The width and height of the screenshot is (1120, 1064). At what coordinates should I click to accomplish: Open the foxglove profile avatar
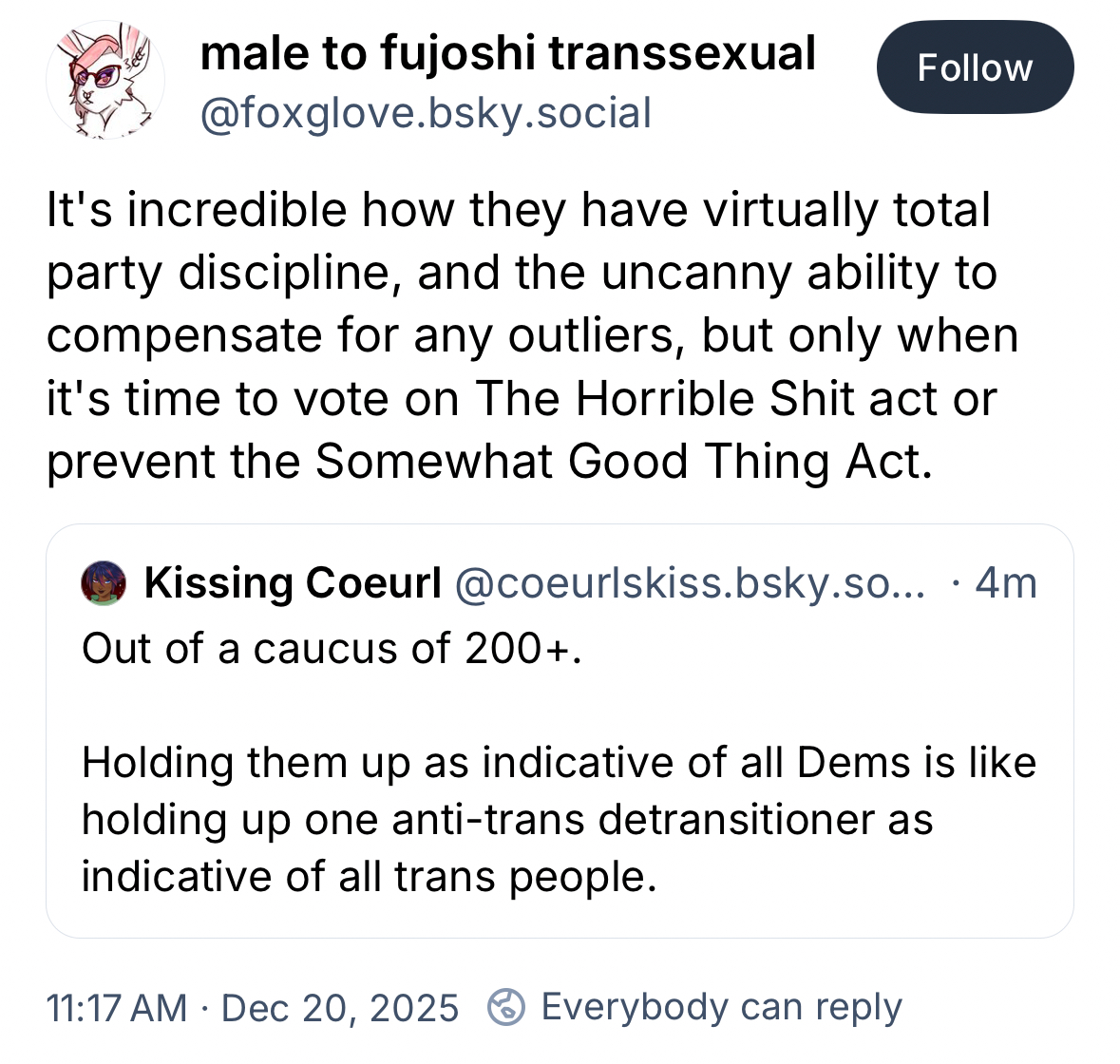pos(105,82)
